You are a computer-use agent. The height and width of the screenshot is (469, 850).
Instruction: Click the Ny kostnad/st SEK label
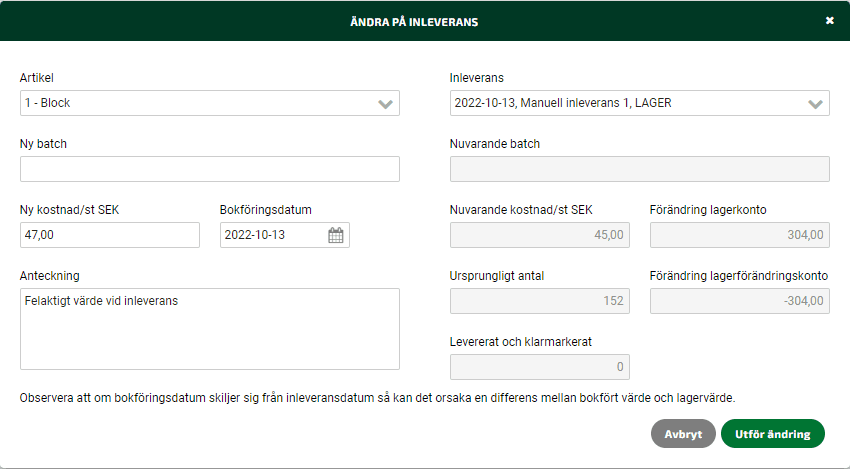[x=69, y=210]
